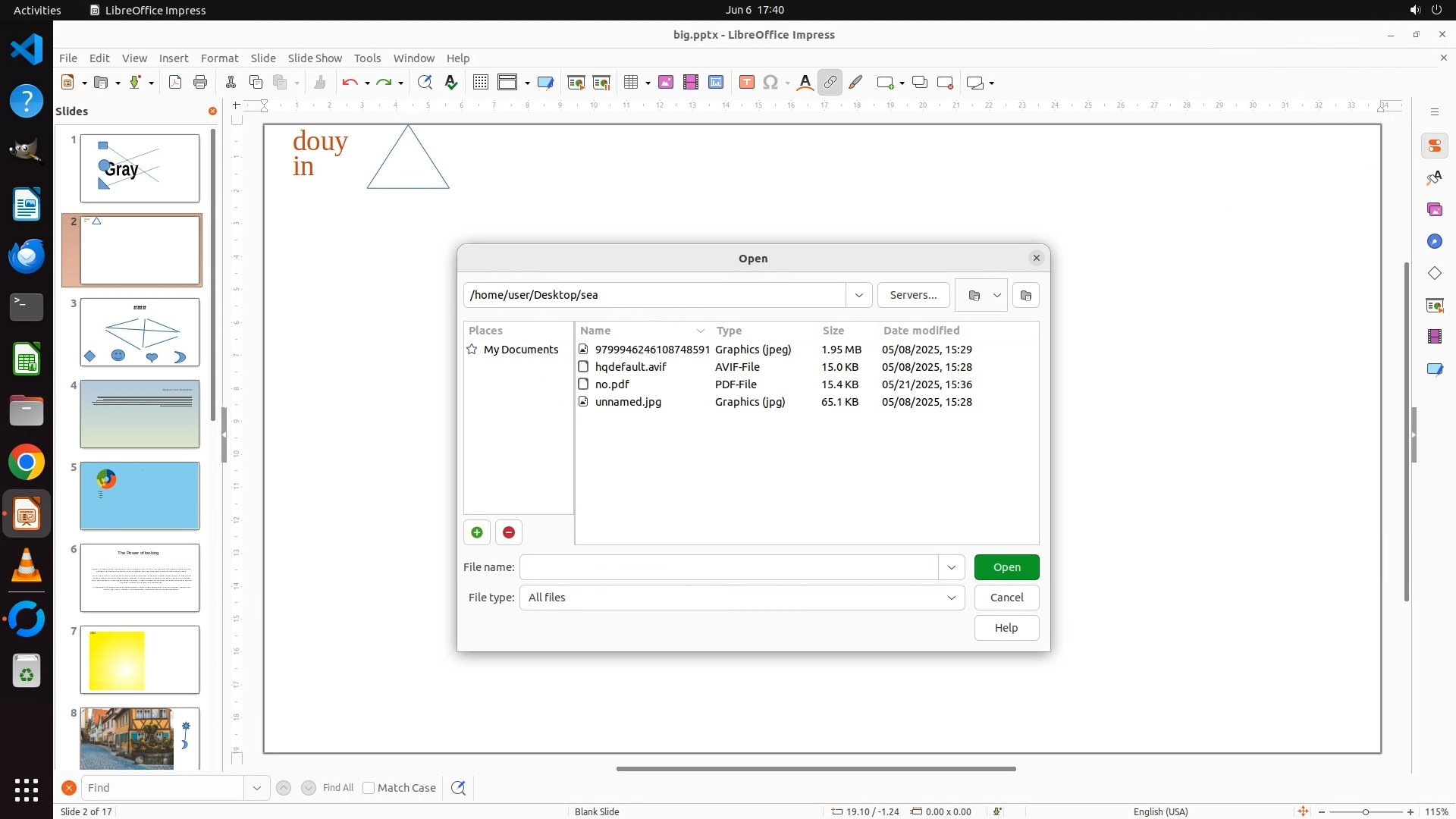
Task: Expand the File type dropdown
Action: [x=951, y=598]
